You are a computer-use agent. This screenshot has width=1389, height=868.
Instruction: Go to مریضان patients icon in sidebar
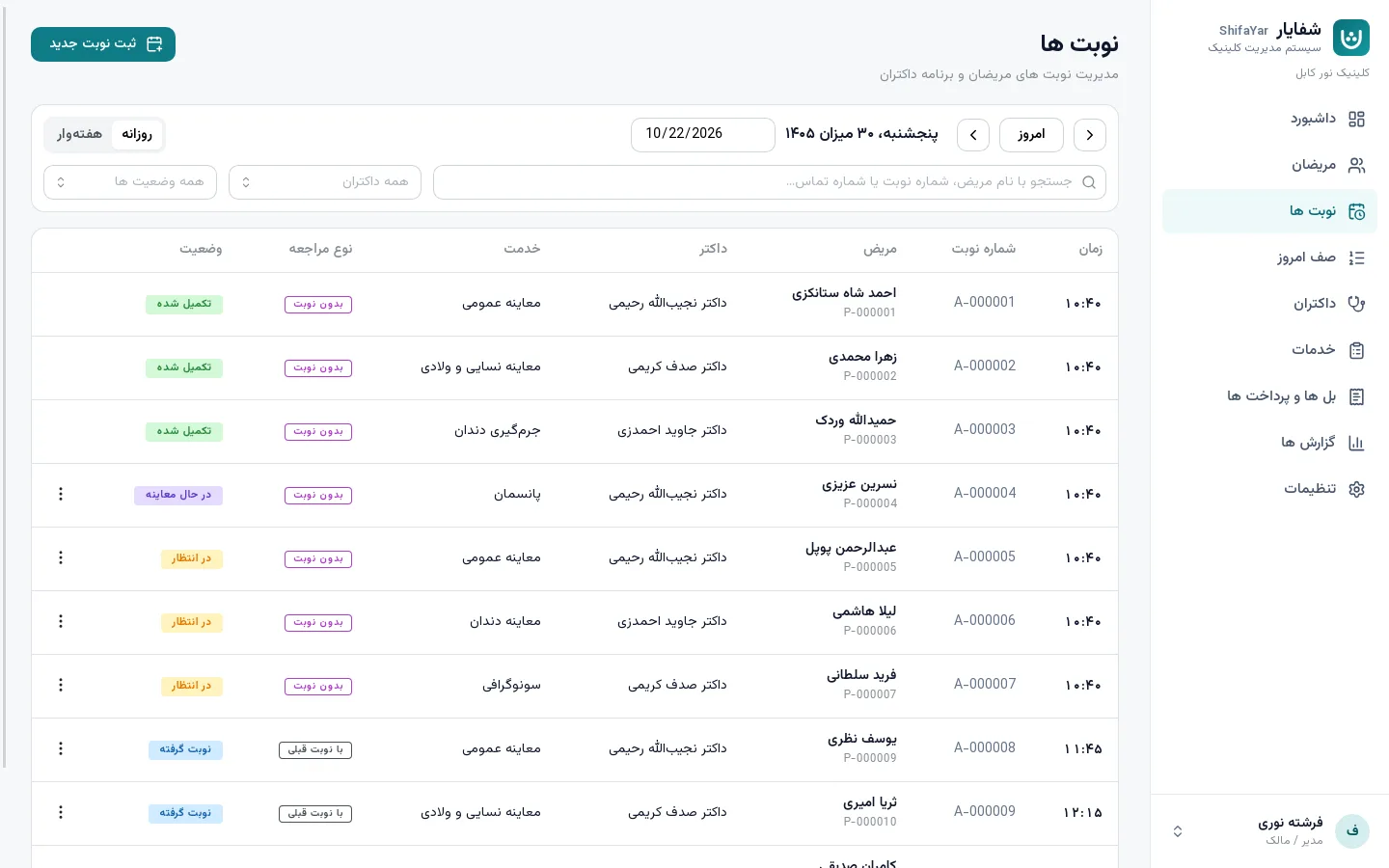[x=1356, y=165]
